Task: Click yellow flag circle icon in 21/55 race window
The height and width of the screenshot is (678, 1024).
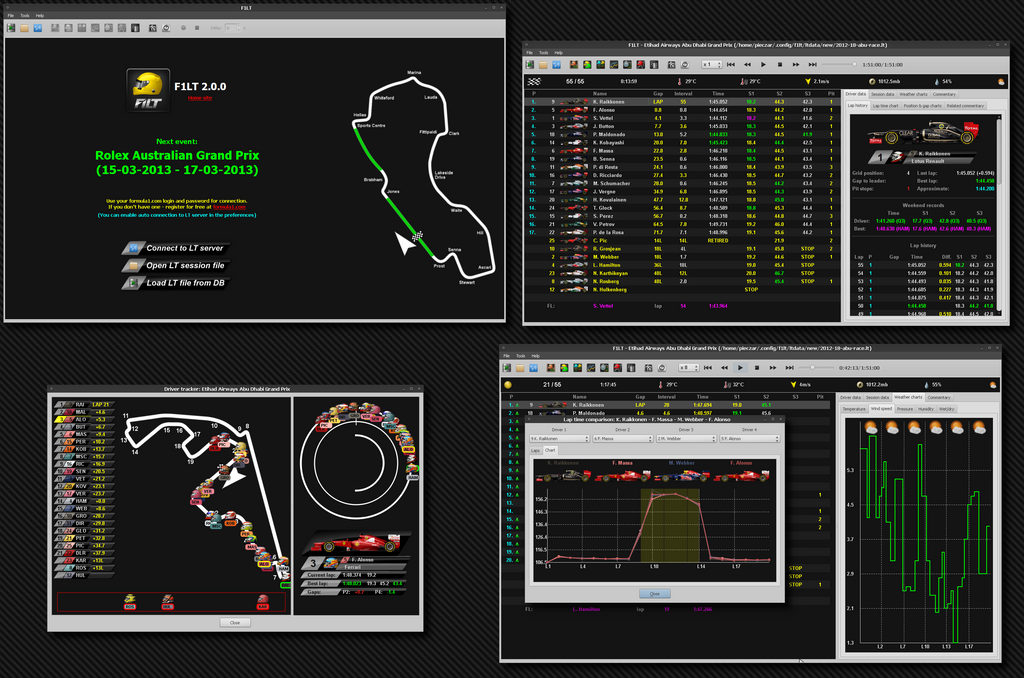Action: click(x=508, y=385)
